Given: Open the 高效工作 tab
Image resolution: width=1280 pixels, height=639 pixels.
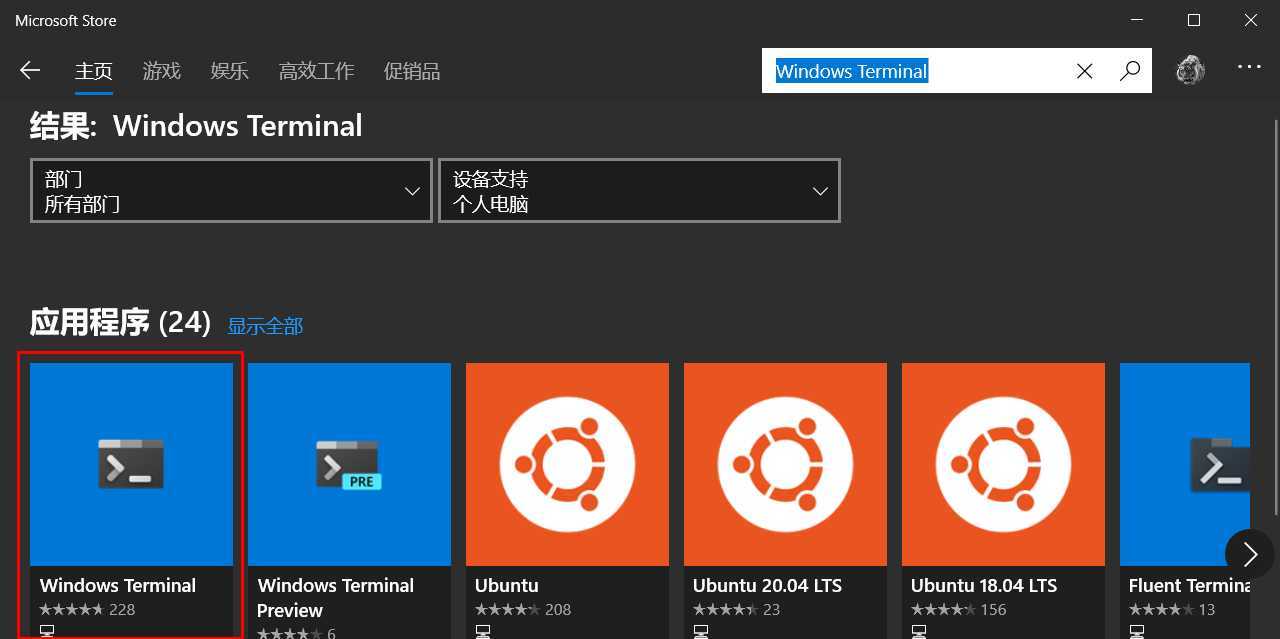Looking at the screenshot, I should coord(317,71).
